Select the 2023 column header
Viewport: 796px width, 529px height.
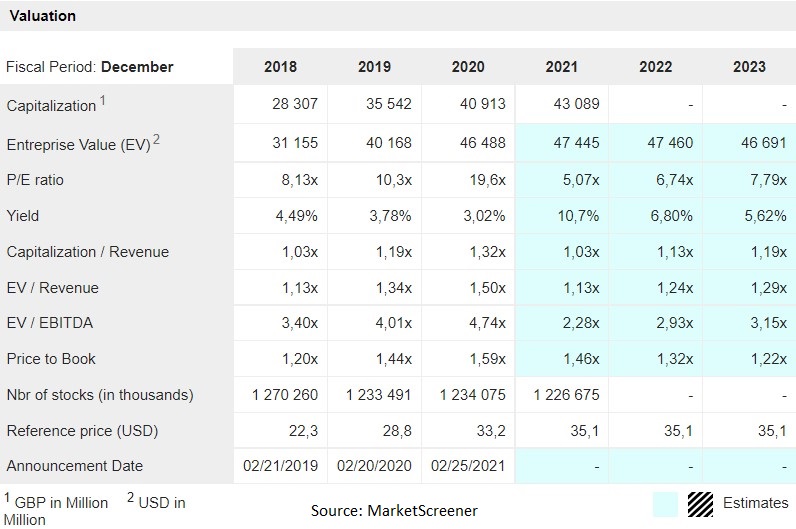pos(749,67)
